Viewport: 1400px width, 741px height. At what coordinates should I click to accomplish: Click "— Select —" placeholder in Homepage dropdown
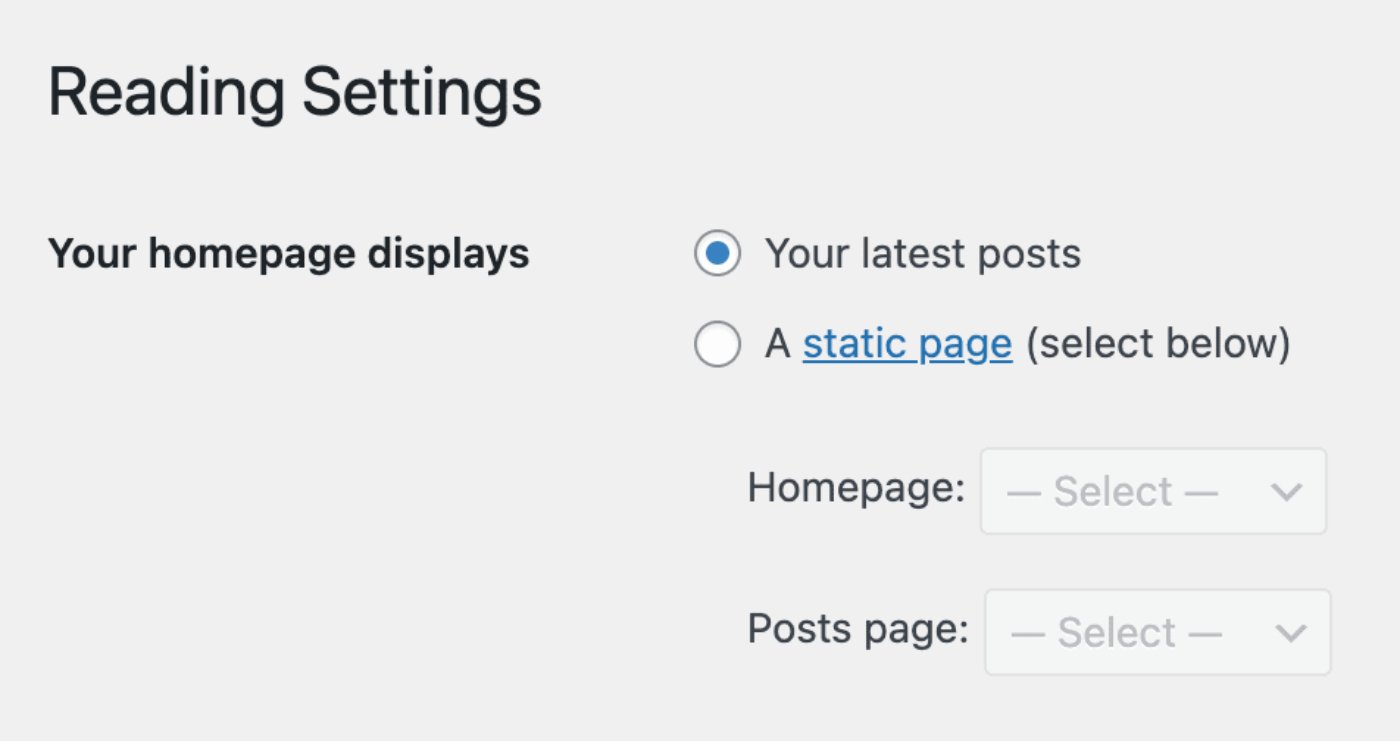(x=1112, y=492)
